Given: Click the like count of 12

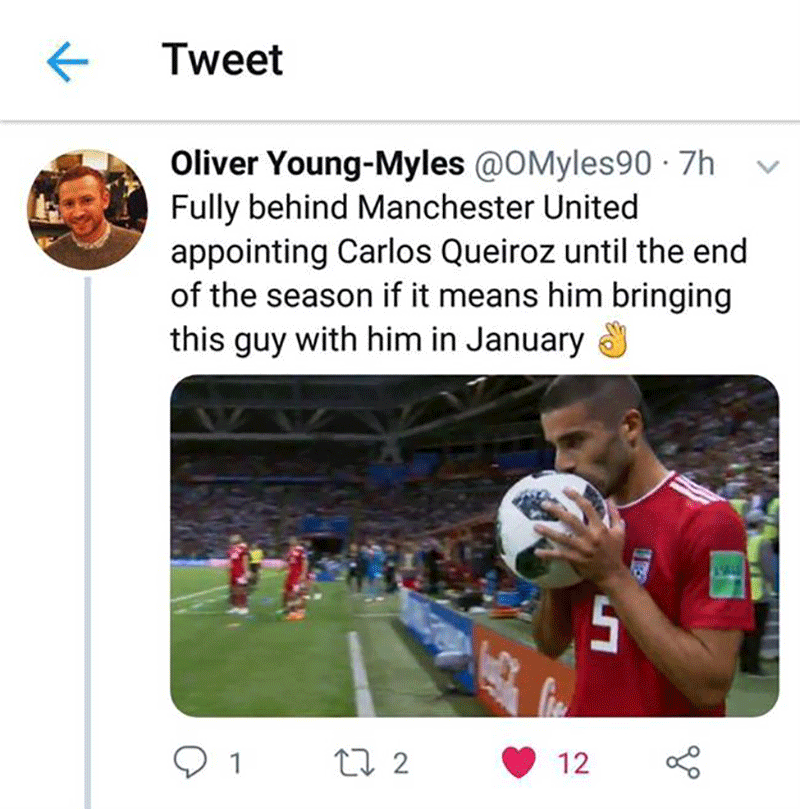Looking at the screenshot, I should click(x=572, y=764).
